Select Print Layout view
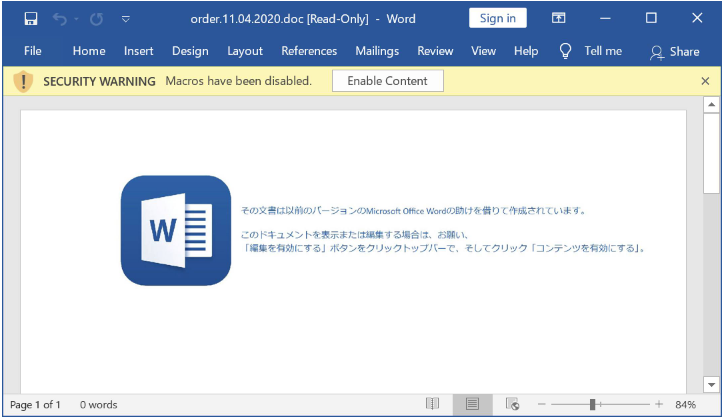Viewport: 724px width, 419px height. click(472, 405)
